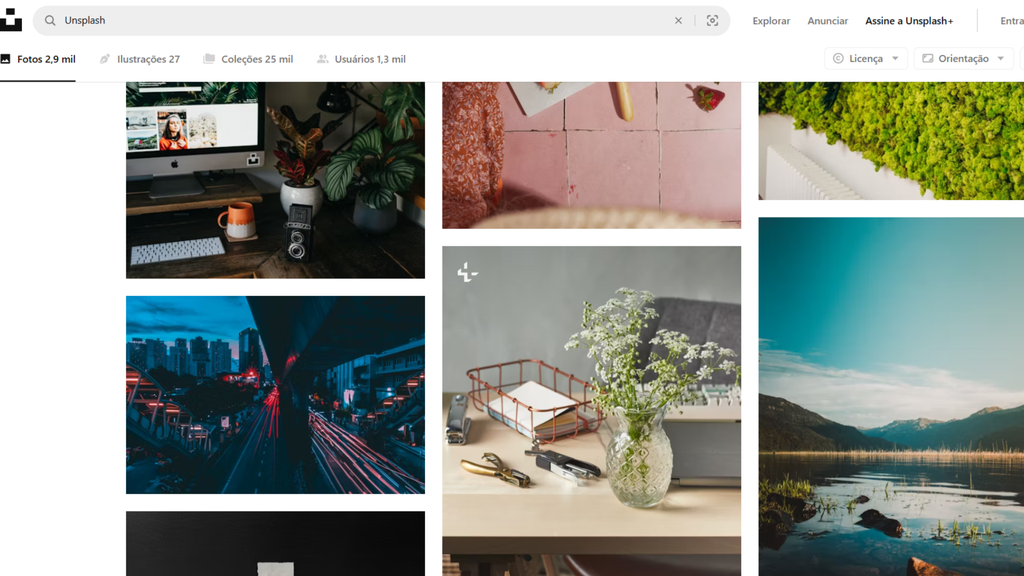Select the Fotos 2,9 mil tab
Screen dimensions: 1024x576
click(x=38, y=59)
